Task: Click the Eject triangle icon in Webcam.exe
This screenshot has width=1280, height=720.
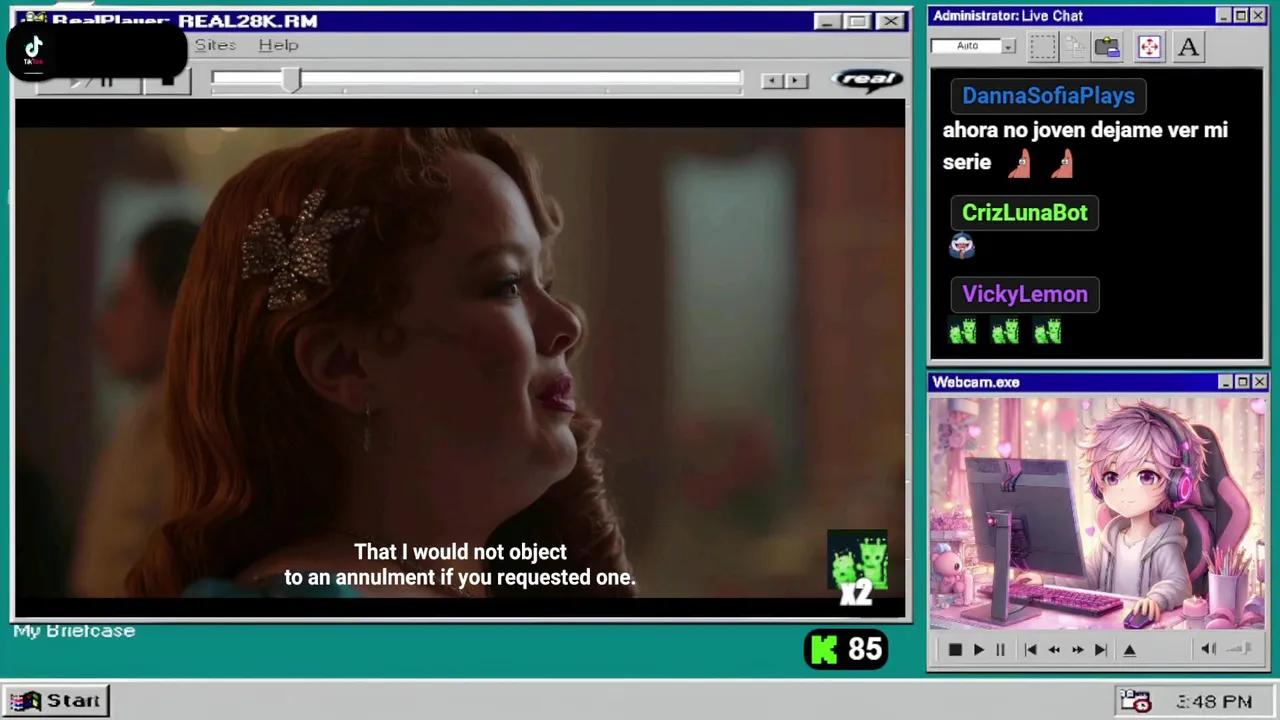Action: coord(1130,650)
